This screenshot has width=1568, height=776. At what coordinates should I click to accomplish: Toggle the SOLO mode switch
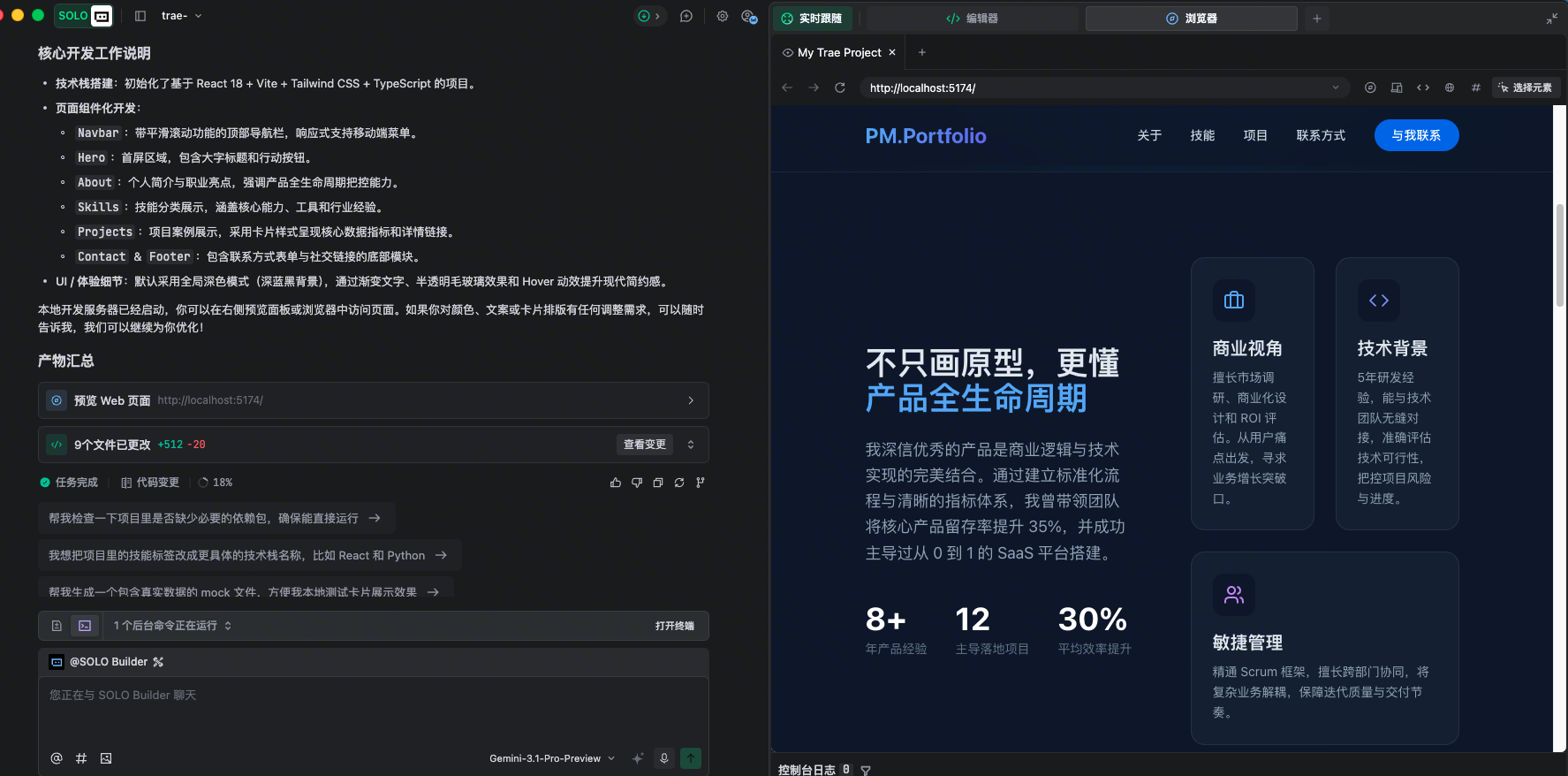pyautogui.click(x=84, y=16)
